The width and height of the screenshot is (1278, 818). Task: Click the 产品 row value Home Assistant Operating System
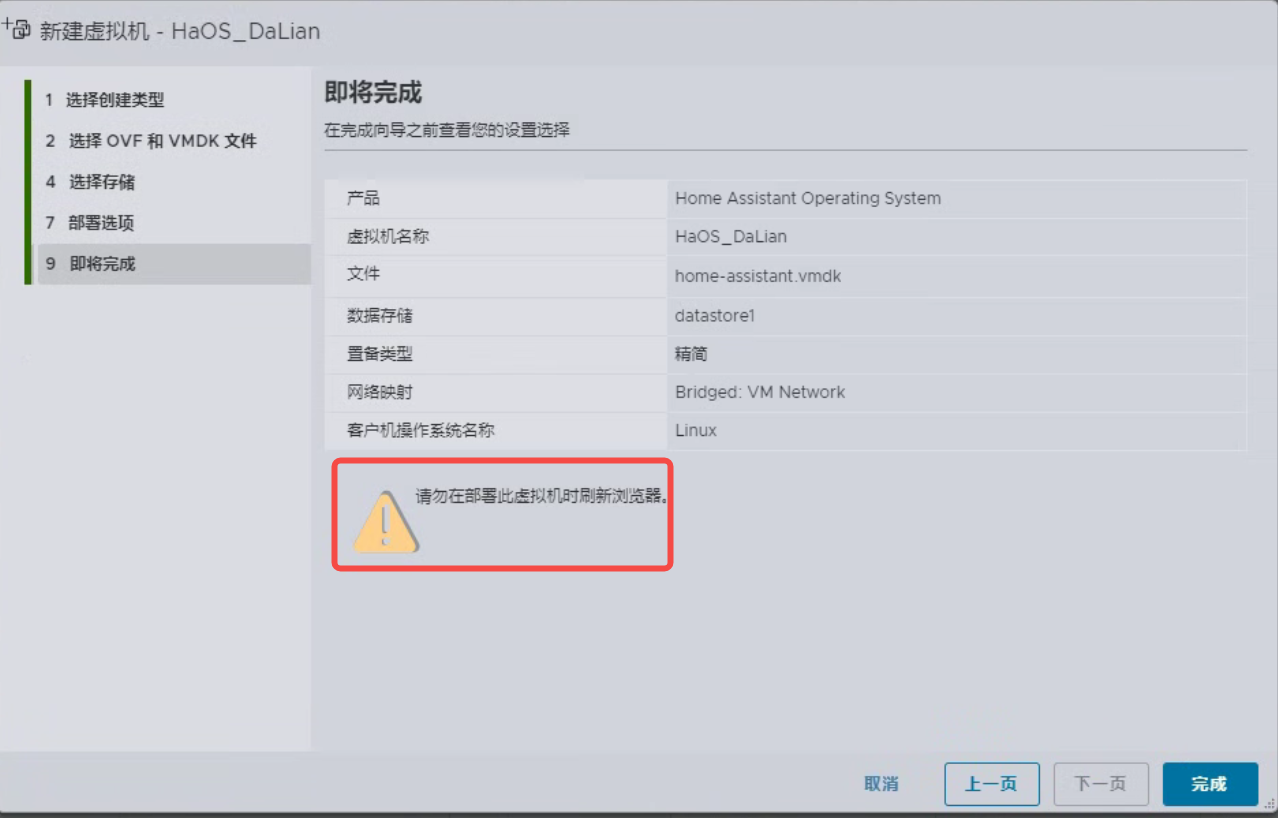[808, 198]
